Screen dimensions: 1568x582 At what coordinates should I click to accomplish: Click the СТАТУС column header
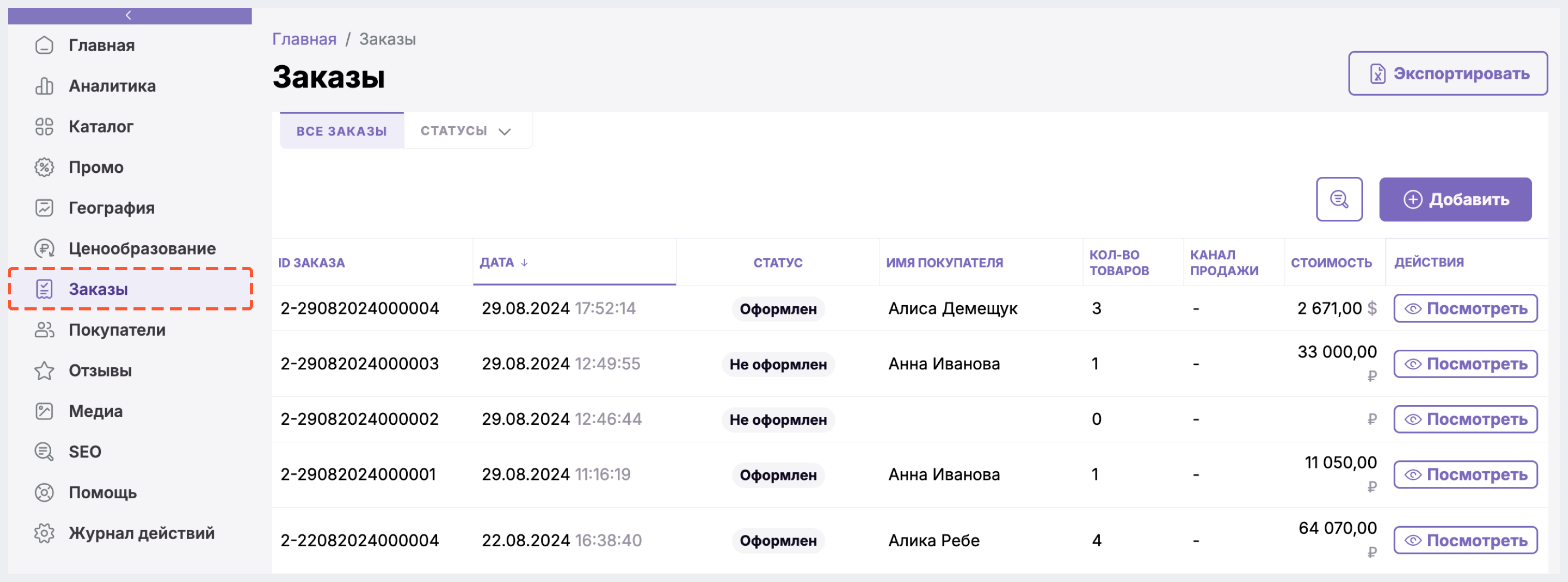(777, 262)
